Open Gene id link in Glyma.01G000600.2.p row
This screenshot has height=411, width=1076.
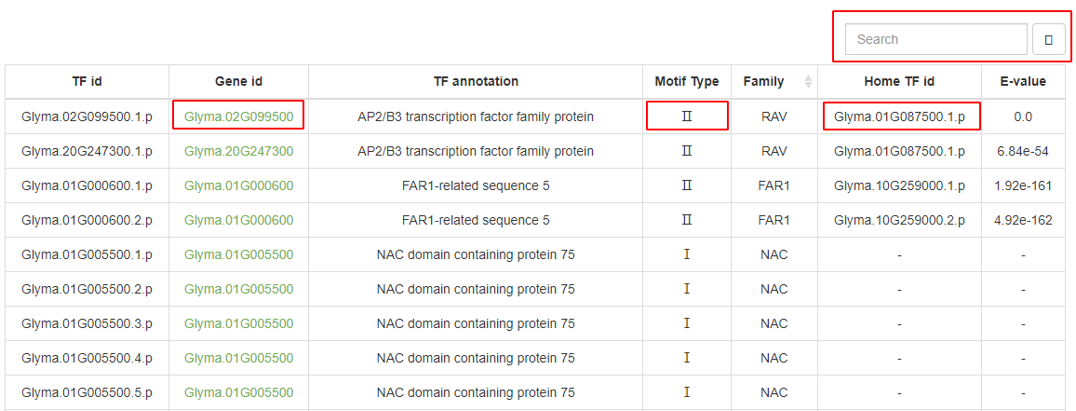click(x=239, y=220)
